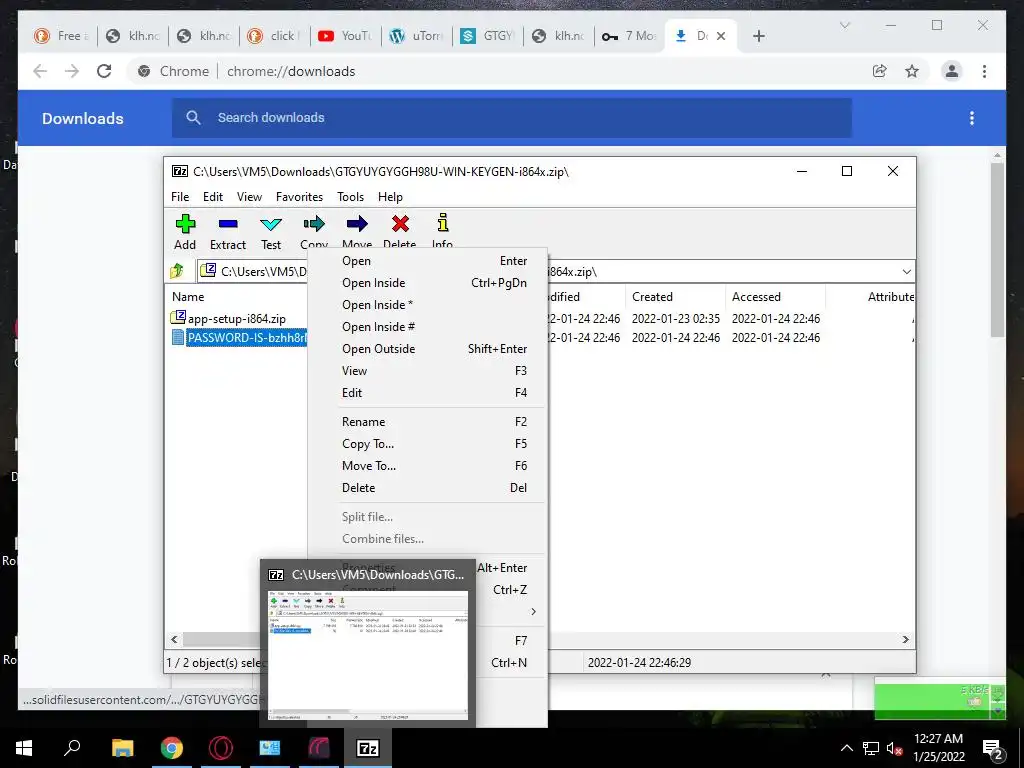Select the app-setup-i864.zip file row
The height and width of the screenshot is (768, 1024).
tap(236, 319)
